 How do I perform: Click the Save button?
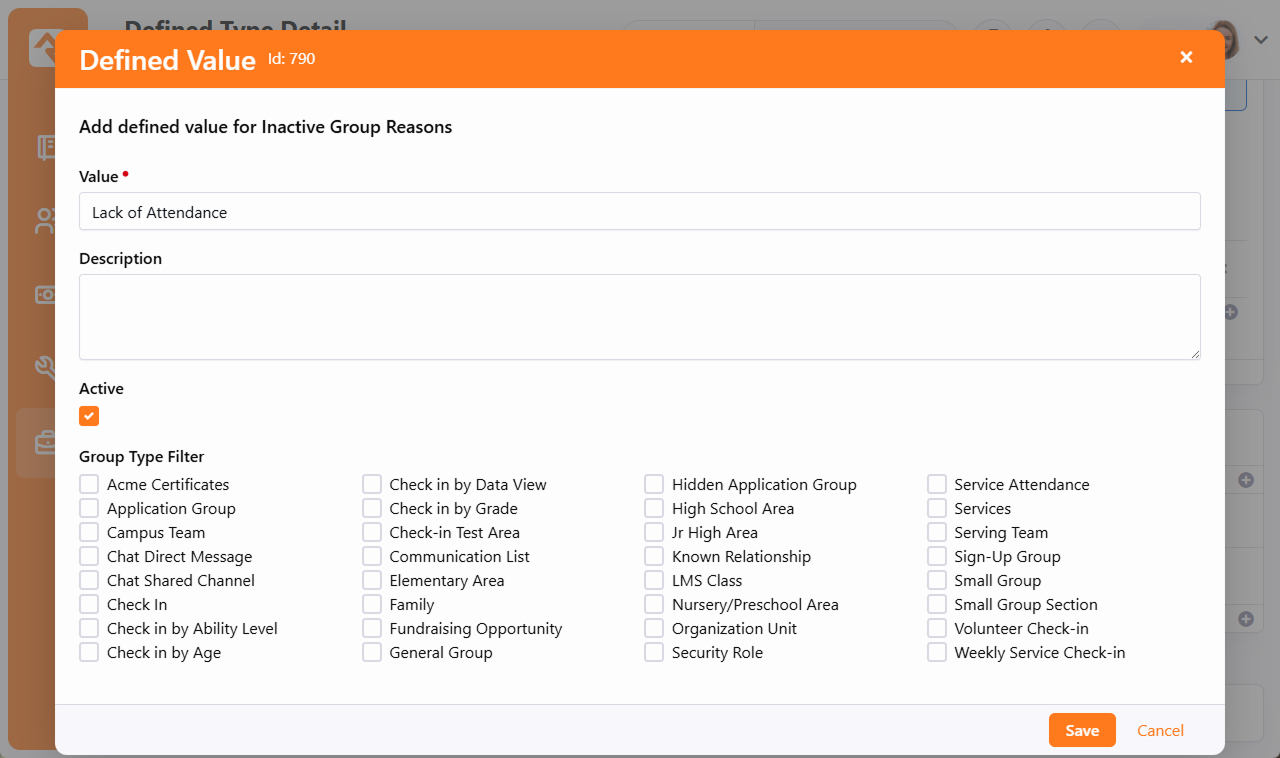tap(1082, 730)
